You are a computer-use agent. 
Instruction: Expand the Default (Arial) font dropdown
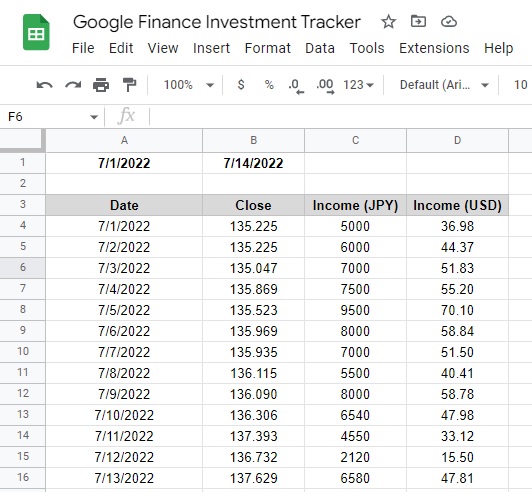(x=444, y=85)
